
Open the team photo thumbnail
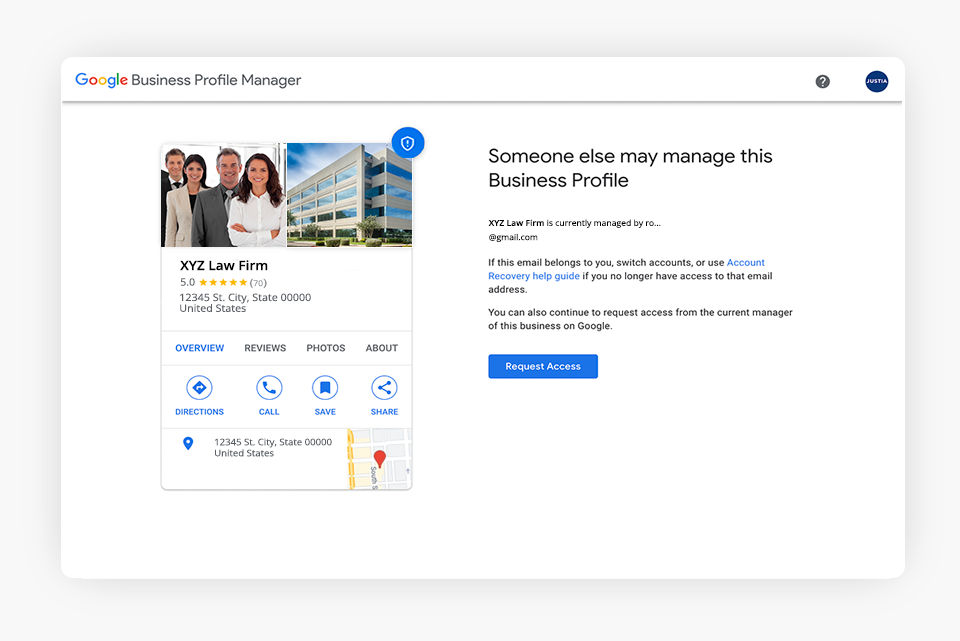[223, 196]
